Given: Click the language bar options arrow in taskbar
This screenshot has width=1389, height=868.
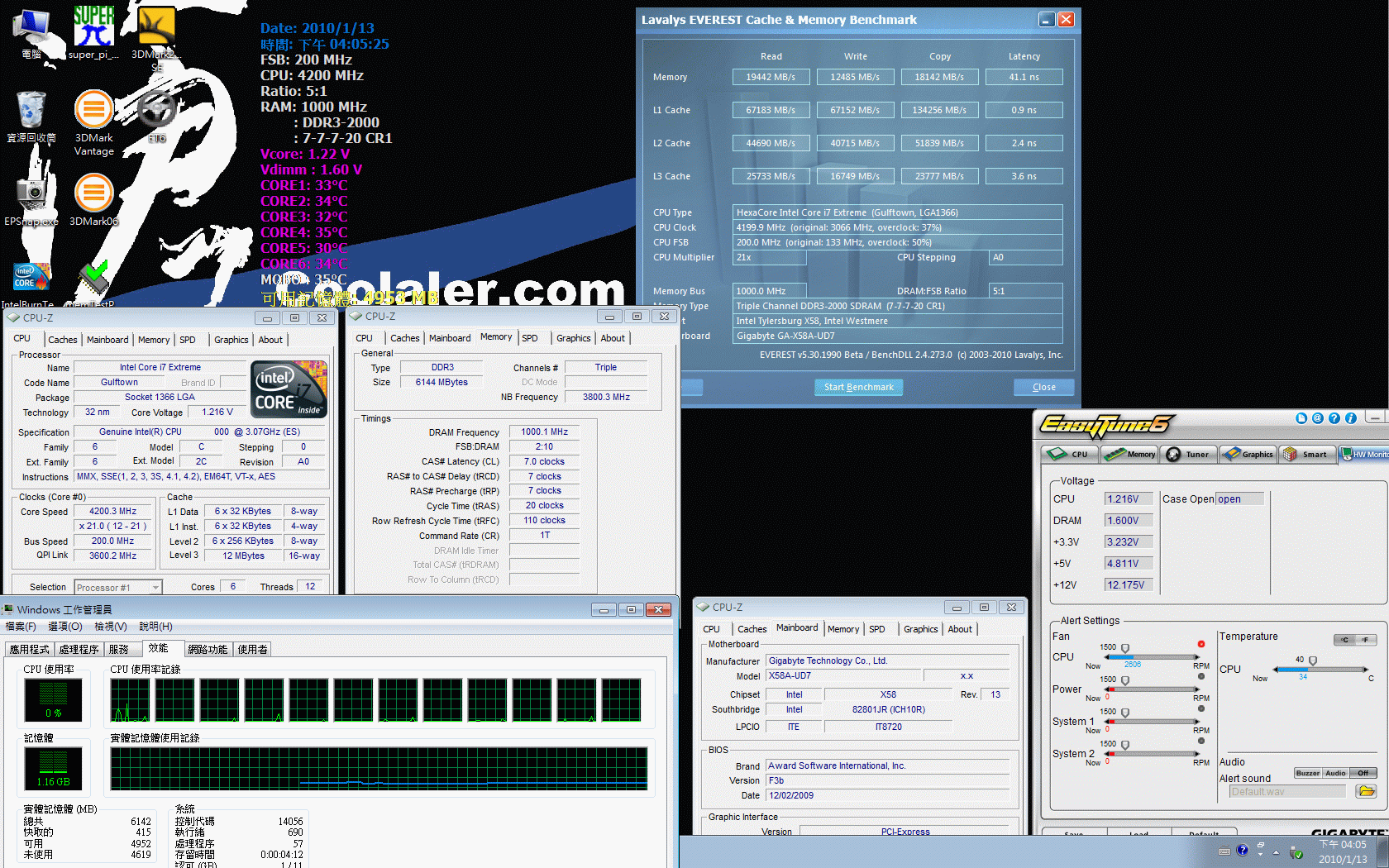Looking at the screenshot, I should tap(1260, 854).
